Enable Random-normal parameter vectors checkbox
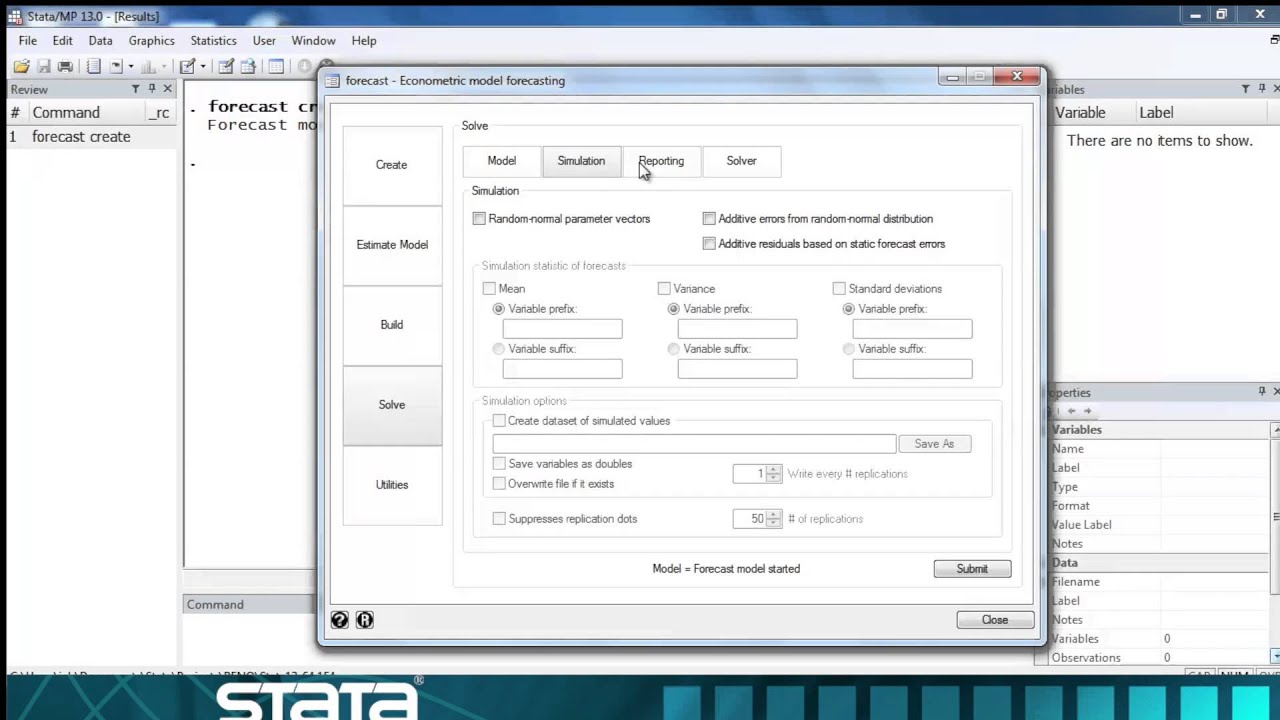Image resolution: width=1280 pixels, height=720 pixels. coord(479,219)
